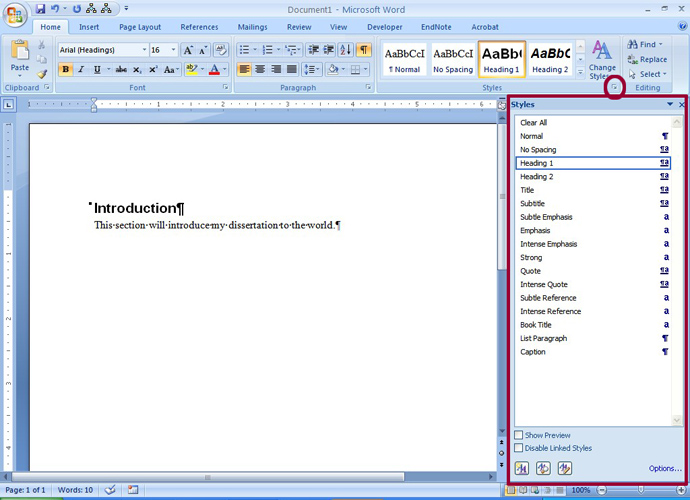Check Disable Linked Styles
The image size is (690, 500).
519,448
